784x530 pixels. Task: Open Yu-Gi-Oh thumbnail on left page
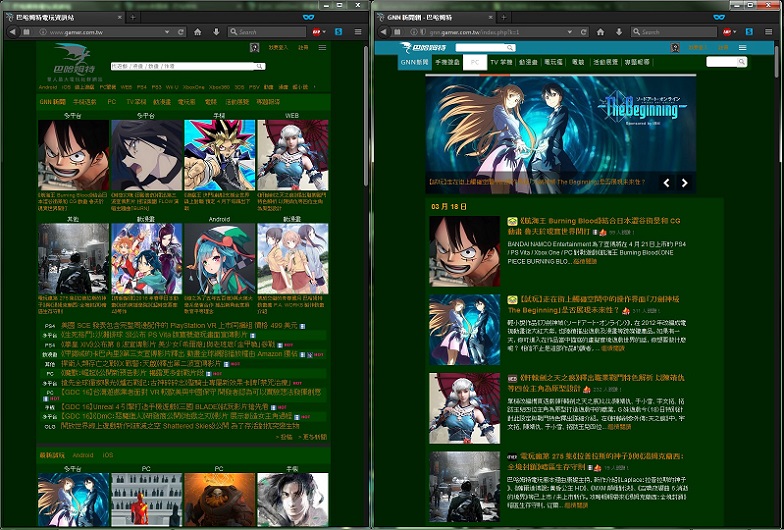pyautogui.click(x=220, y=155)
